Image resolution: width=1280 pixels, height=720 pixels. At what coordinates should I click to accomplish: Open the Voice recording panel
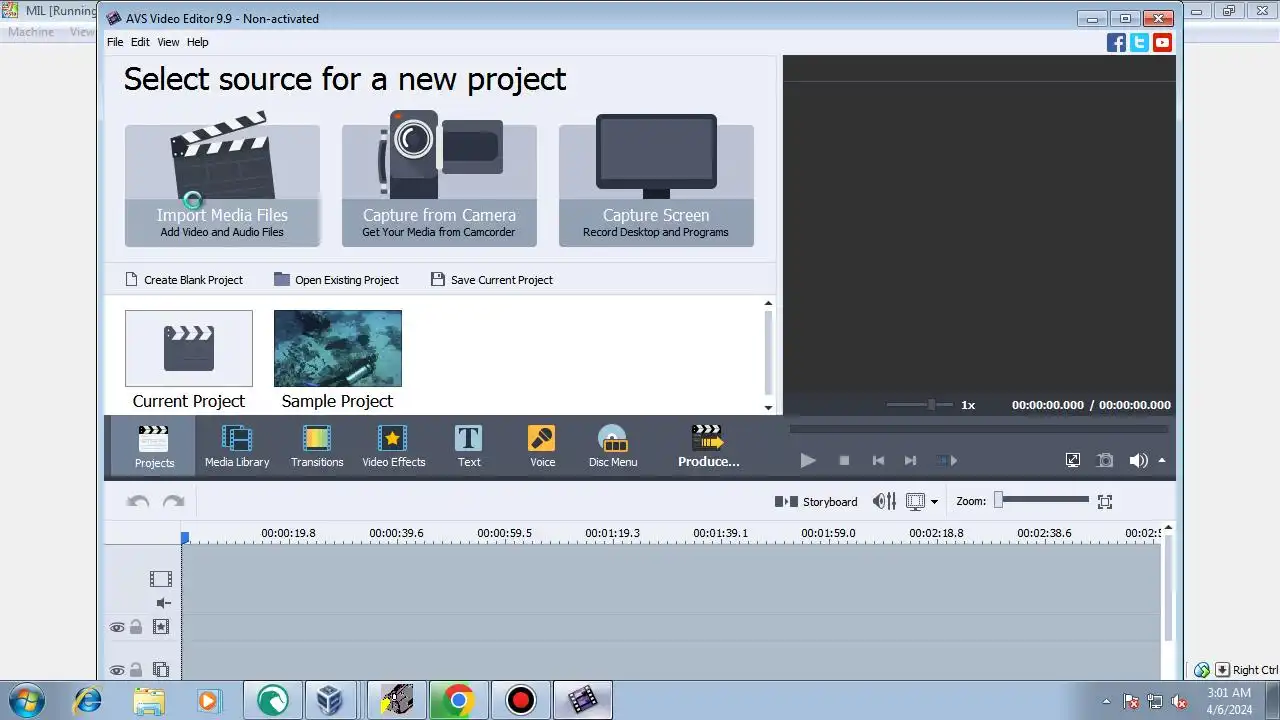[x=542, y=446]
